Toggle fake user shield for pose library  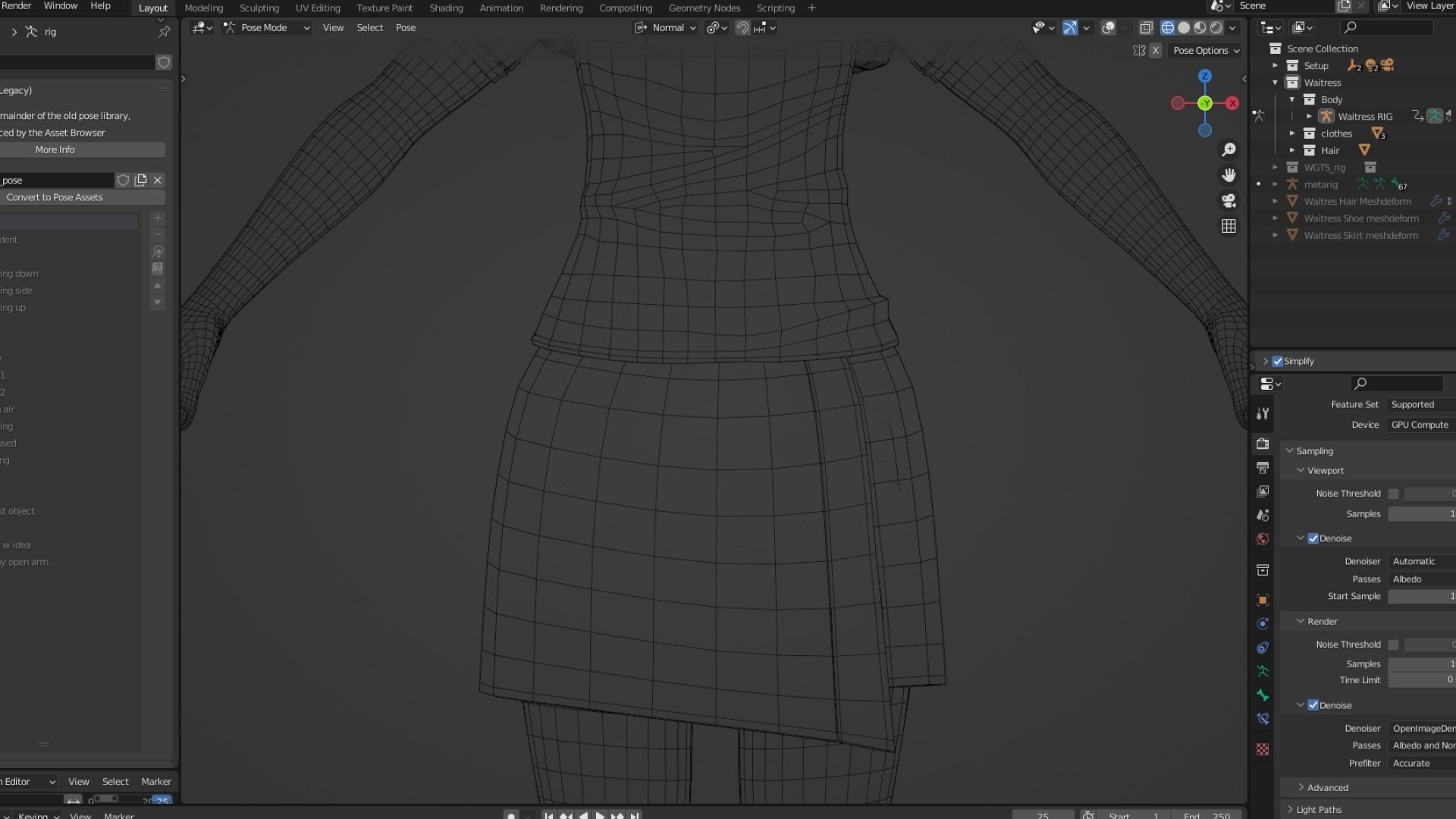click(123, 180)
